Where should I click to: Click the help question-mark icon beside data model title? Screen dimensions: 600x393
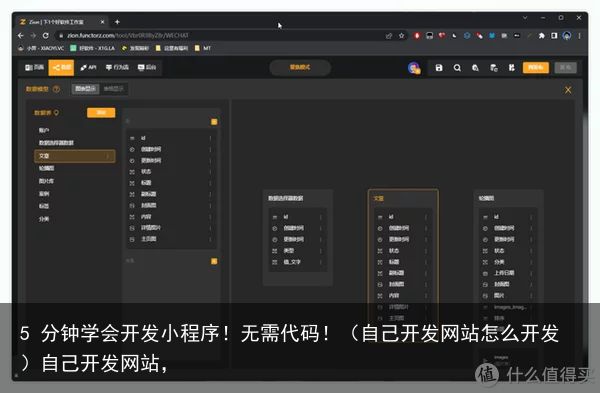click(x=56, y=89)
